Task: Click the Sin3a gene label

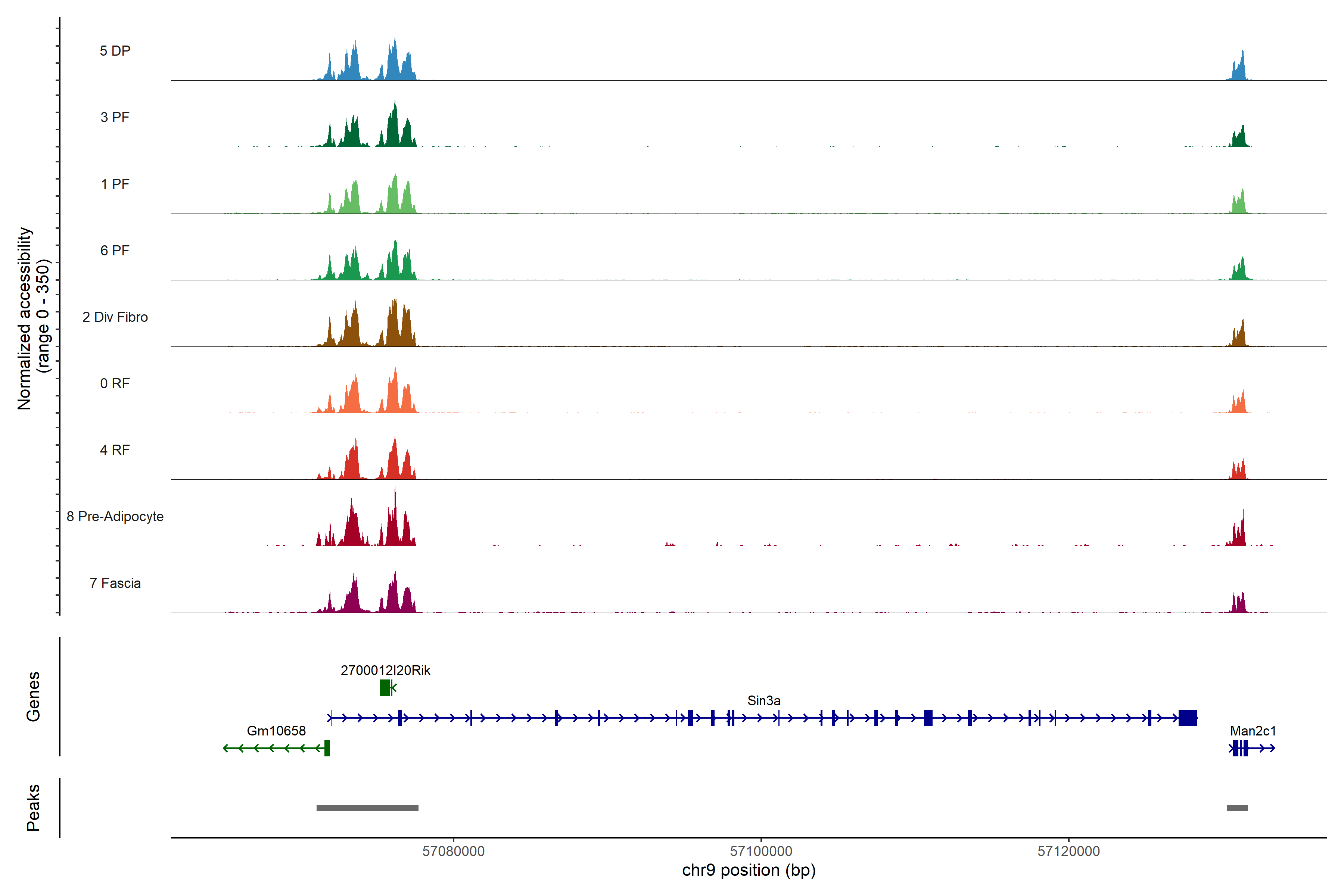Action: click(763, 701)
